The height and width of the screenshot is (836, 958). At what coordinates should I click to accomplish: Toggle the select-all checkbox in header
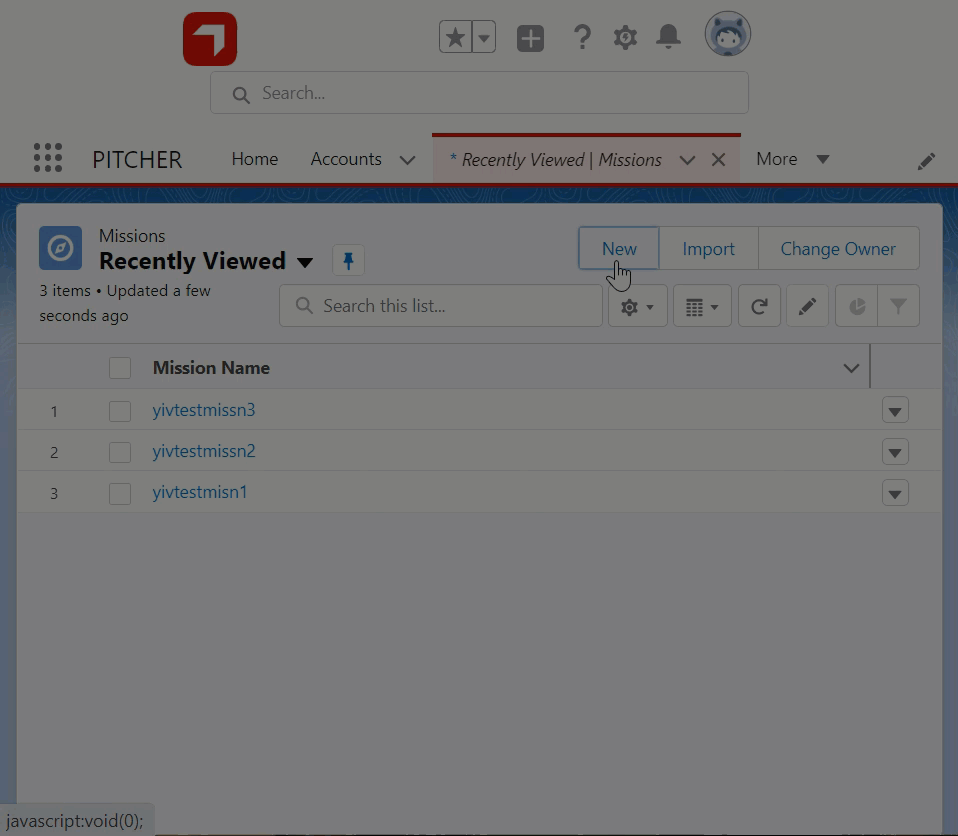[x=120, y=368]
